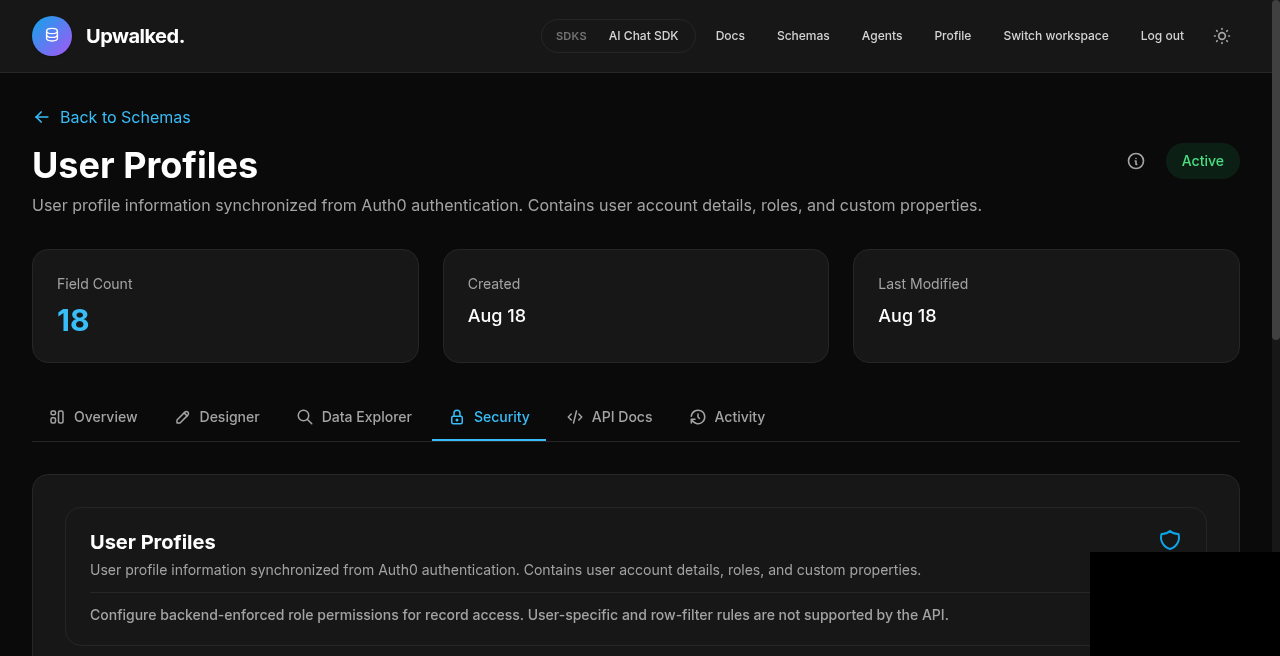Screen dimensions: 1280x656
Task: Open the Overview tab
Action: [x=93, y=417]
